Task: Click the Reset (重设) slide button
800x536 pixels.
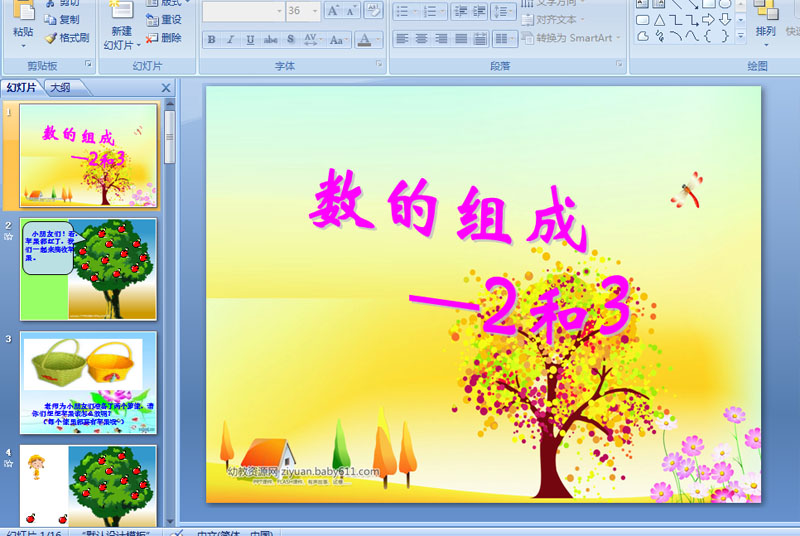Action: coord(163,19)
